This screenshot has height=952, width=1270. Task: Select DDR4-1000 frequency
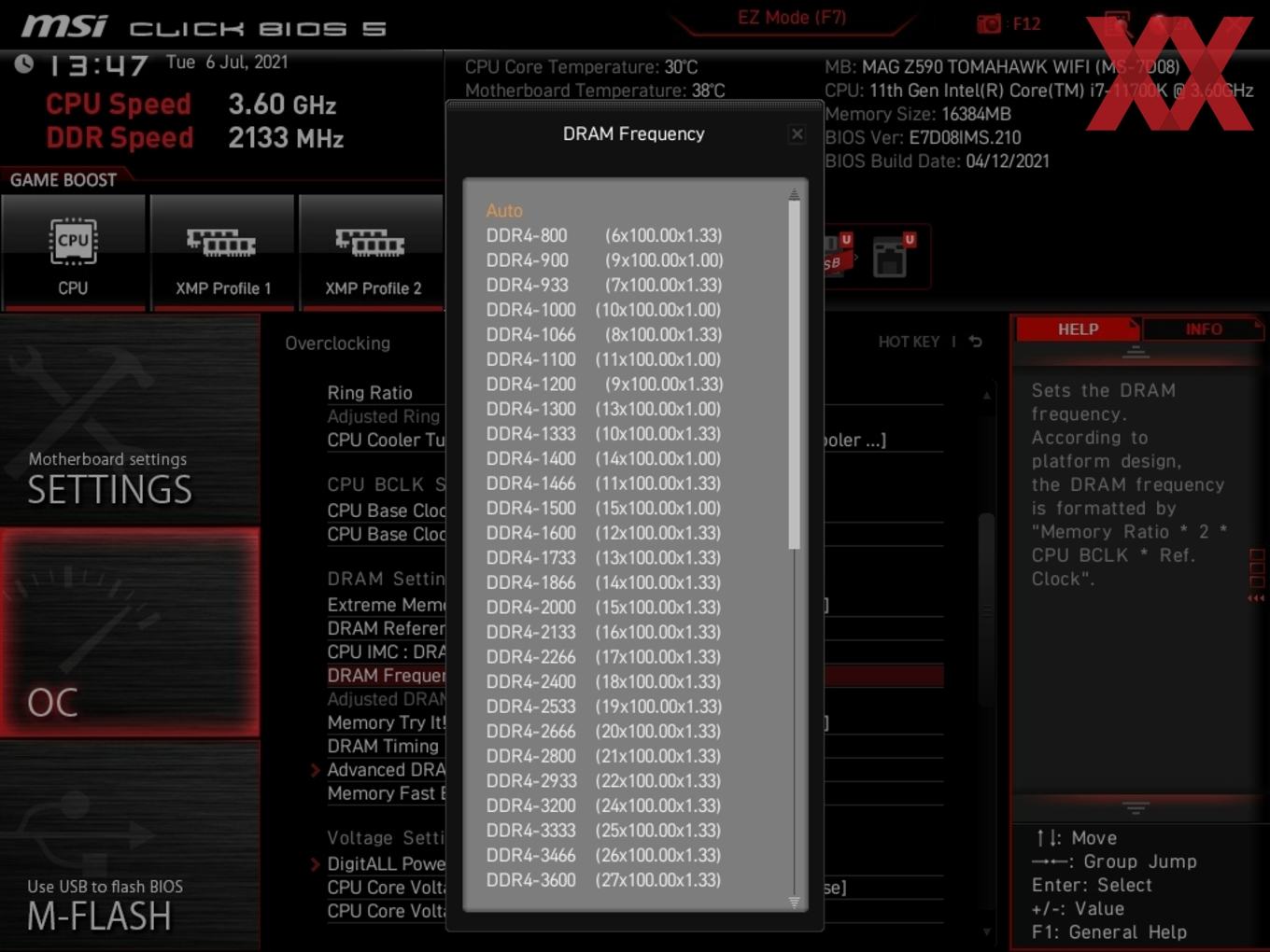(604, 310)
